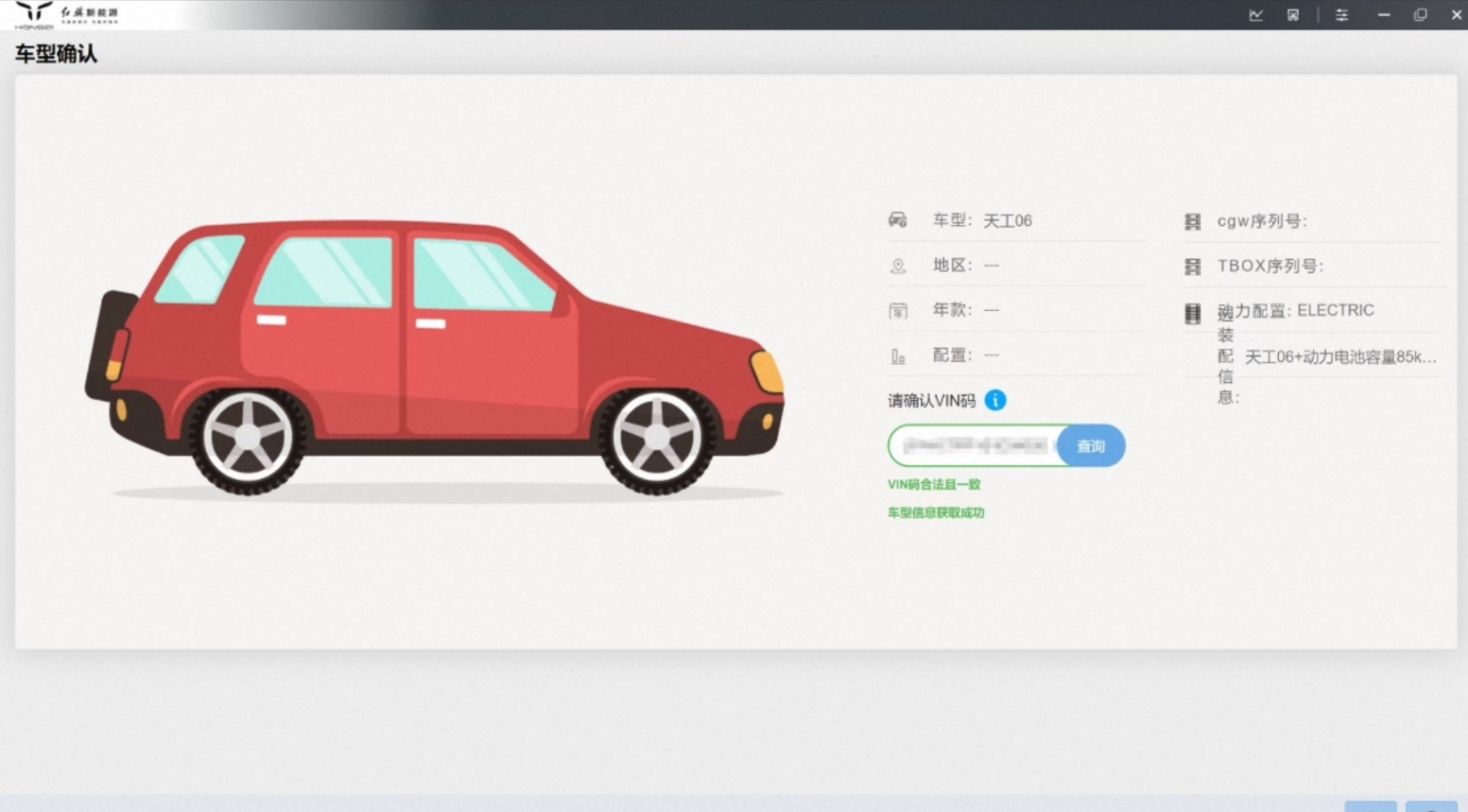The height and width of the screenshot is (812, 1468).
Task: Open the line chart icon in title bar
Action: [1256, 15]
